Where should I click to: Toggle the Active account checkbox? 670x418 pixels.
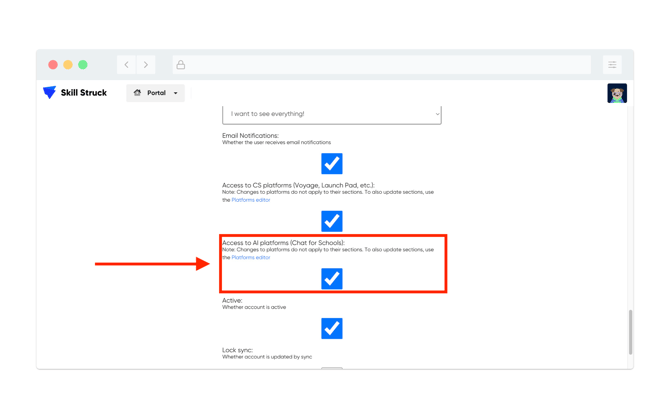coord(331,328)
